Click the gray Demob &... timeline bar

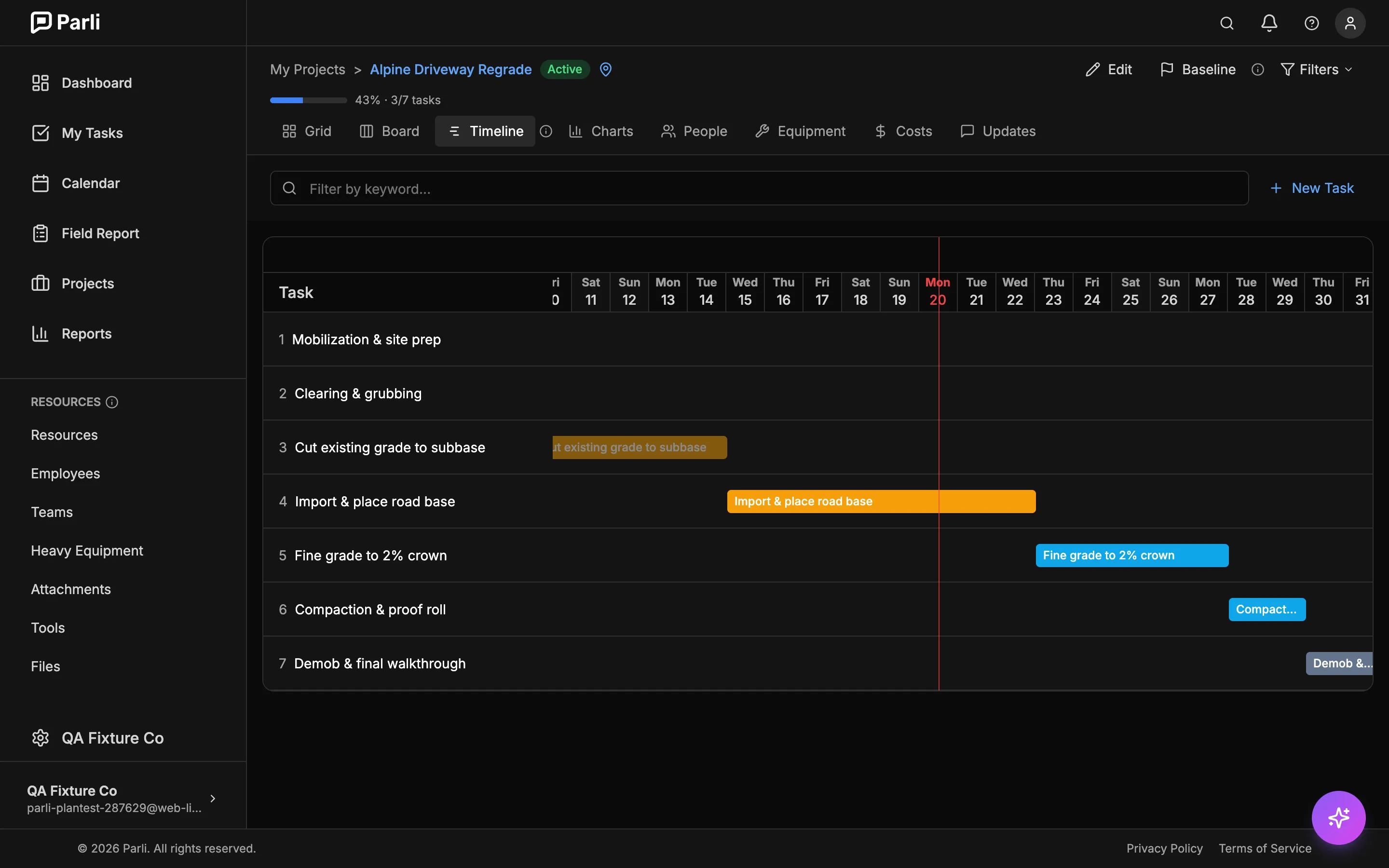[1339, 663]
